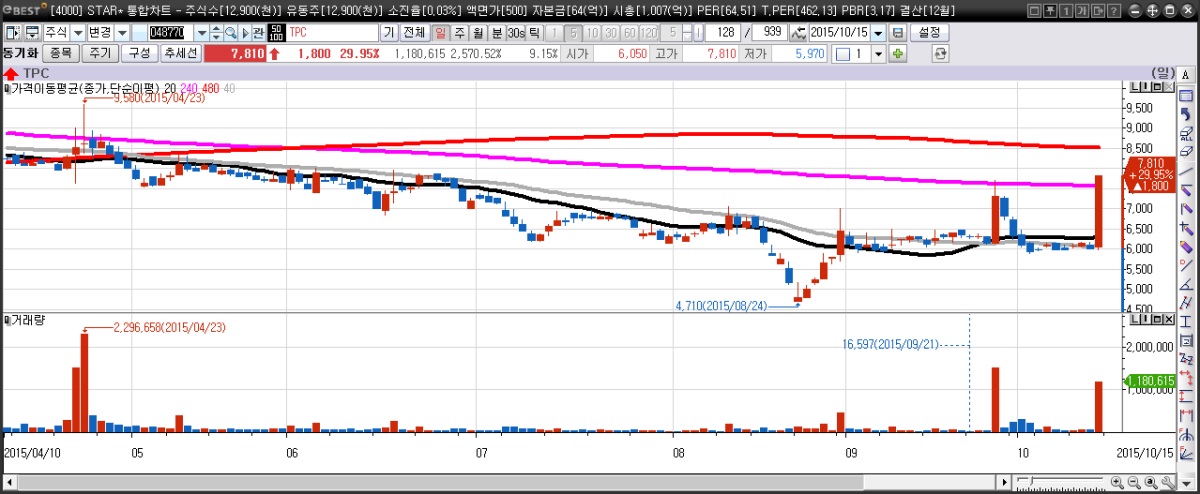Select the eraser tool in right toolbar
Viewport: 1200px width, 494px height.
1186,150
